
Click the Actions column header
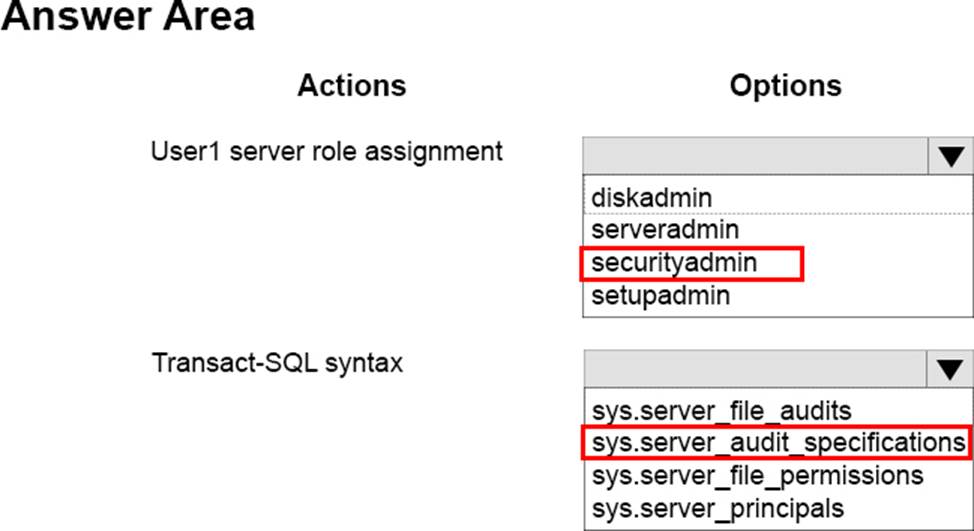[352, 86]
